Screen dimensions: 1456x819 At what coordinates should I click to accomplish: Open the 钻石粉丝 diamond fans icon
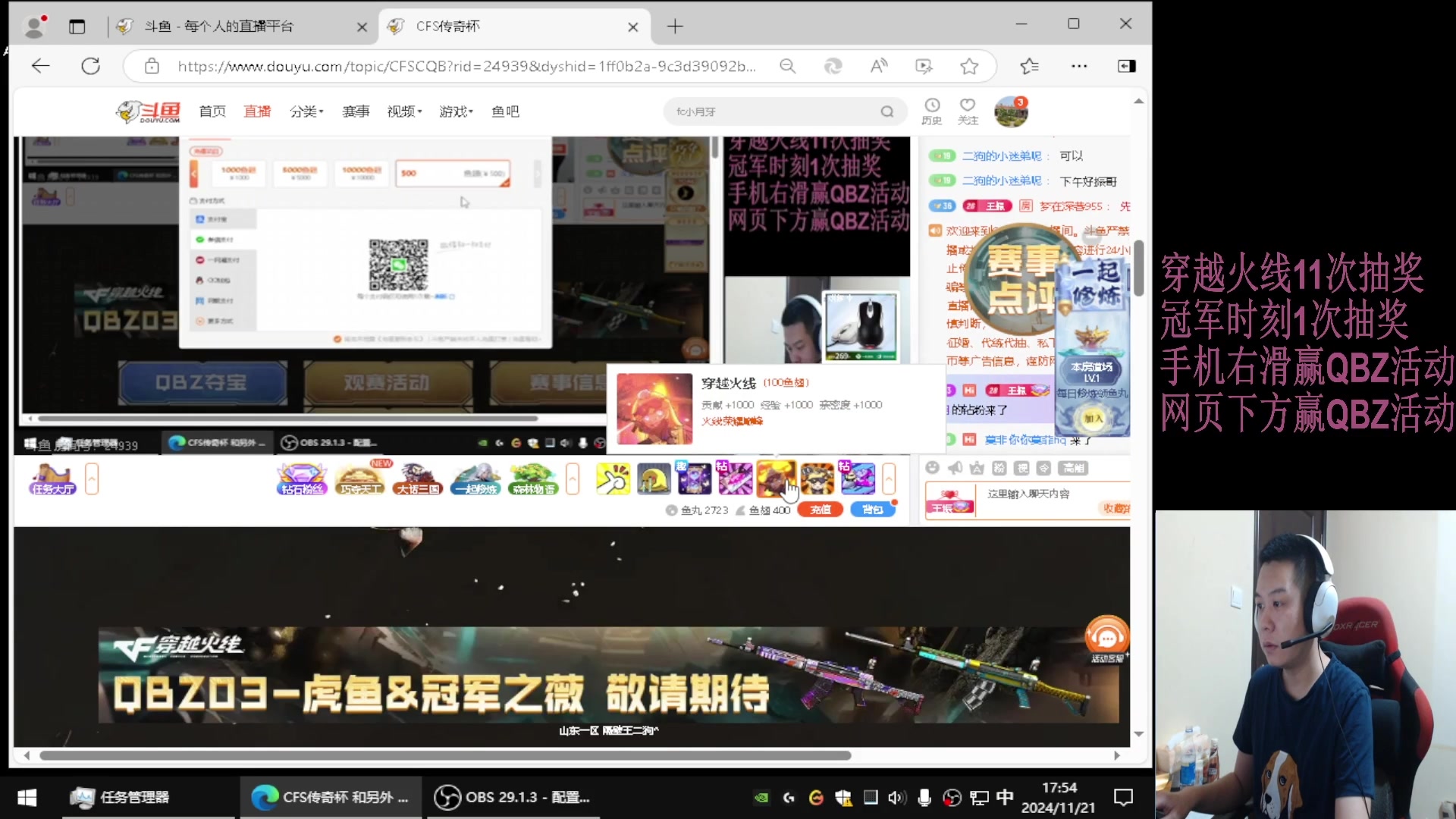(x=302, y=479)
